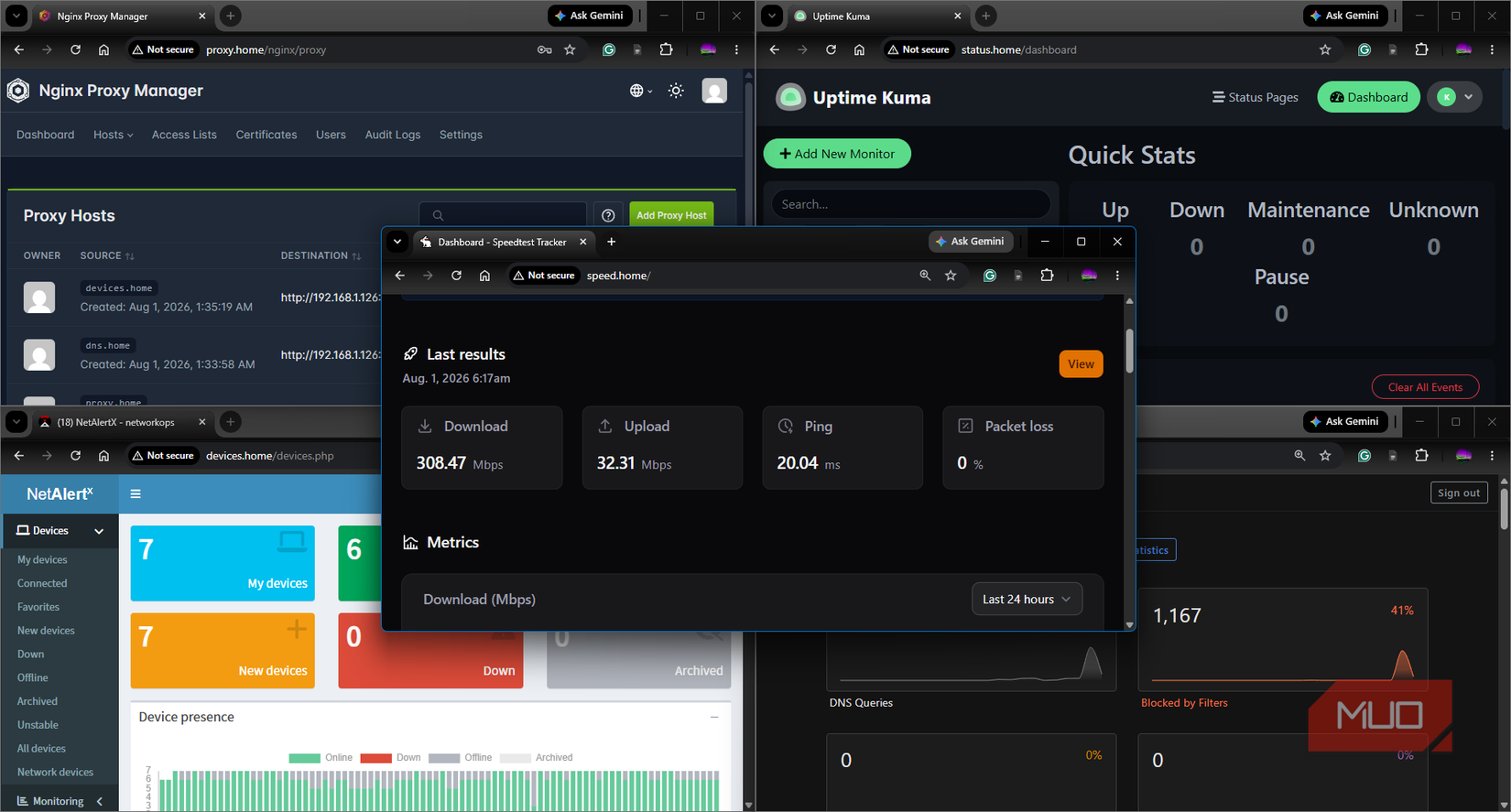This screenshot has width=1511, height=812.
Task: Open Users page in Nginx Proxy Manager
Action: click(331, 135)
